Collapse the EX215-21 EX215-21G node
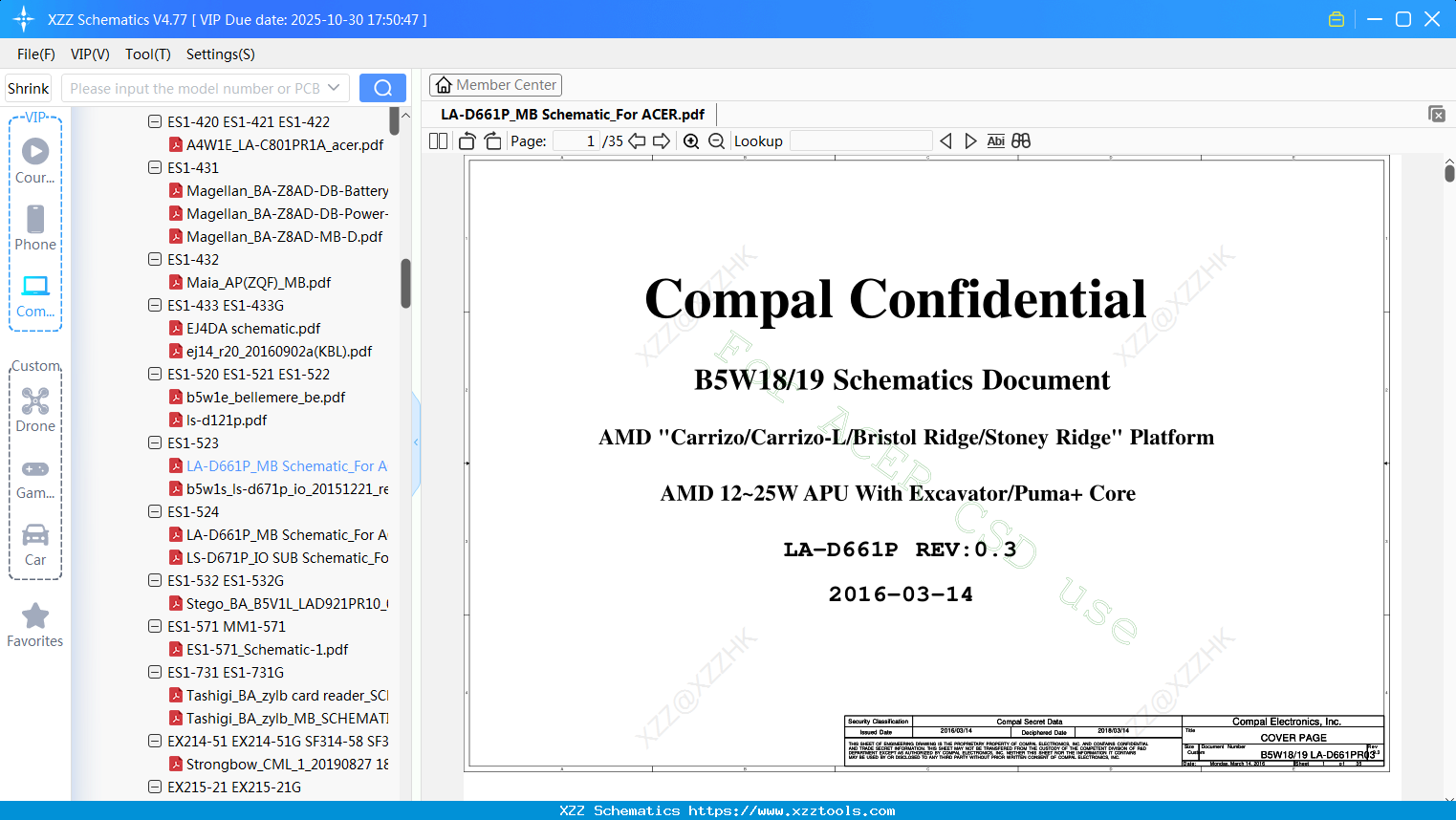The height and width of the screenshot is (820, 1456). (x=155, y=787)
